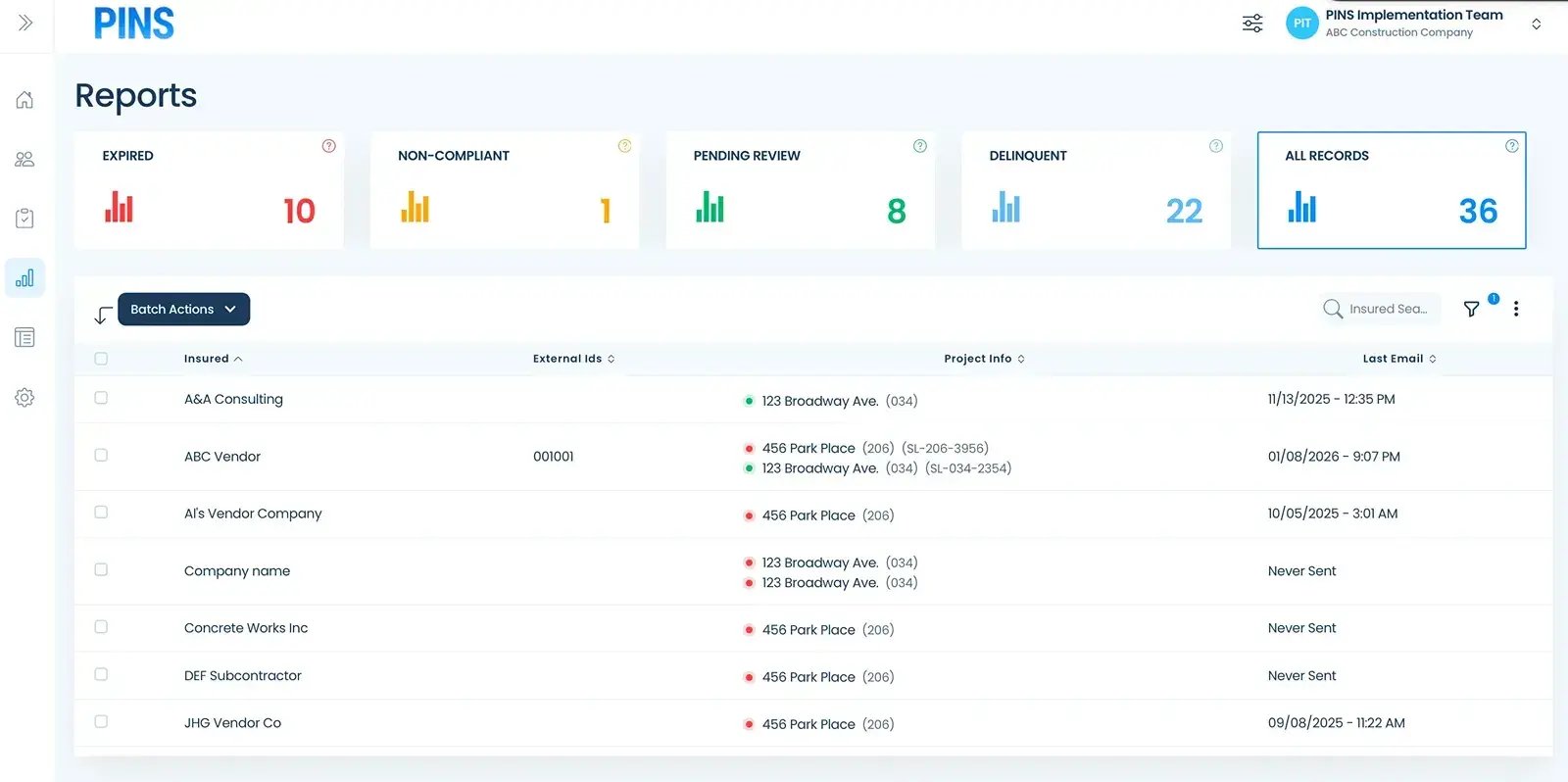Open A&A Consulting insured record
1568x782 pixels.
pos(233,399)
